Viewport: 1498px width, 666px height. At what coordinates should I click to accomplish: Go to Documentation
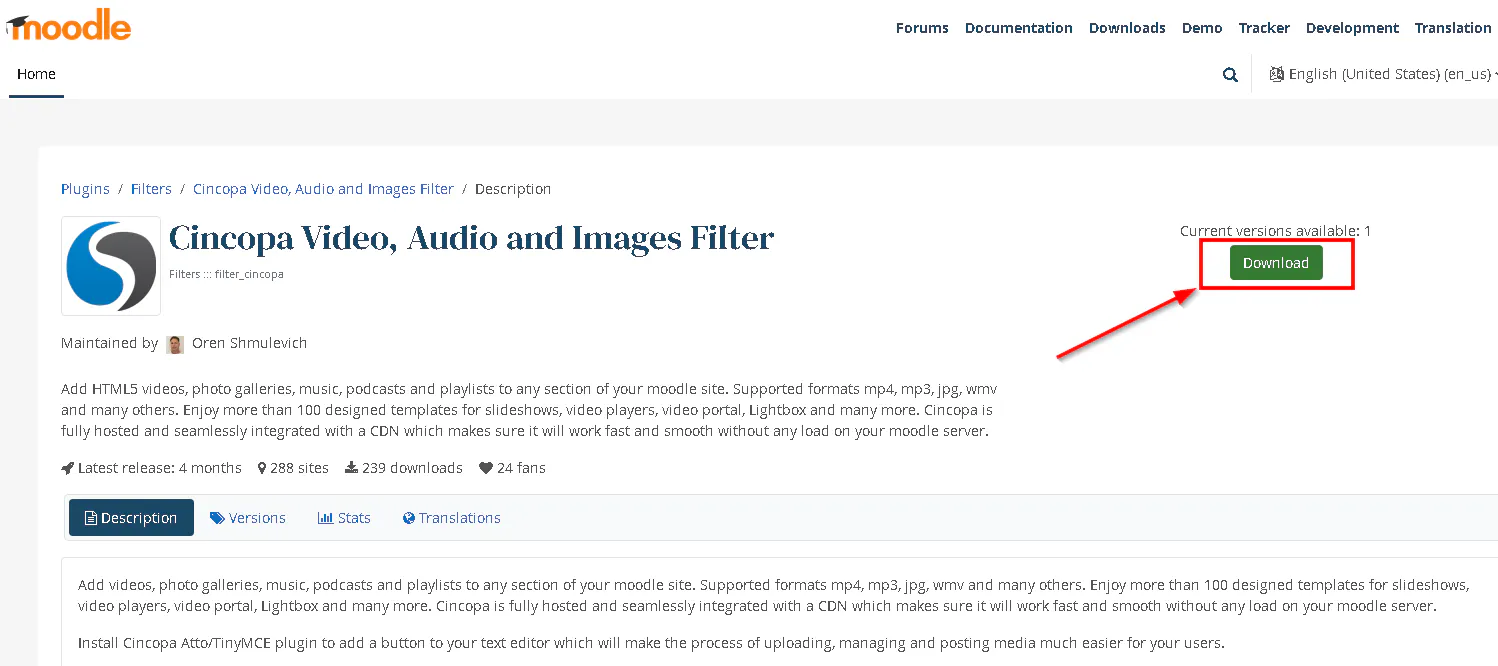pos(1019,28)
